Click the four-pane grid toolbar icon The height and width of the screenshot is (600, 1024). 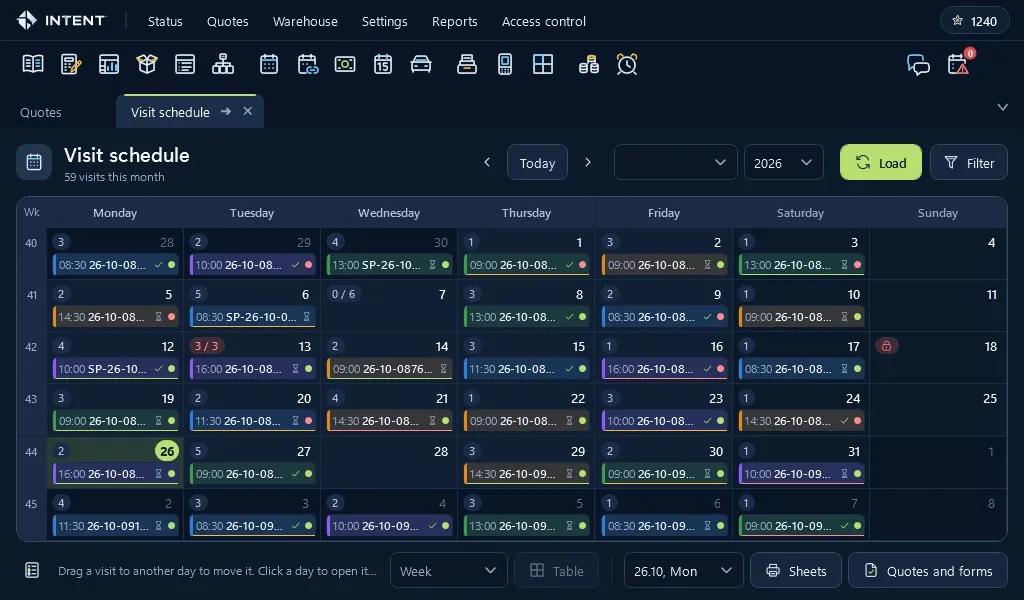point(543,64)
